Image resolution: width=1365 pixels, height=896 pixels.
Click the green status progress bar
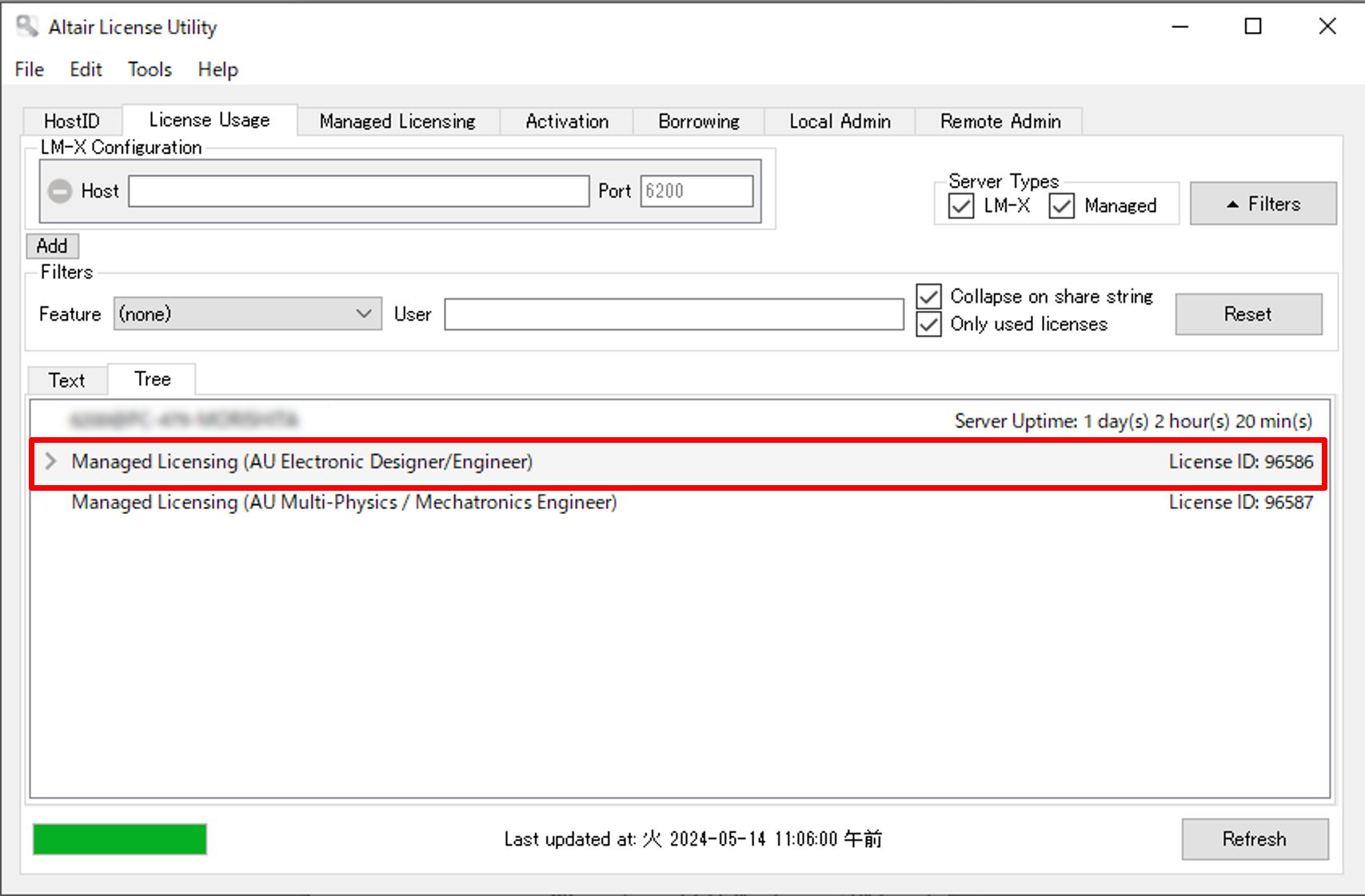pyautogui.click(x=120, y=839)
